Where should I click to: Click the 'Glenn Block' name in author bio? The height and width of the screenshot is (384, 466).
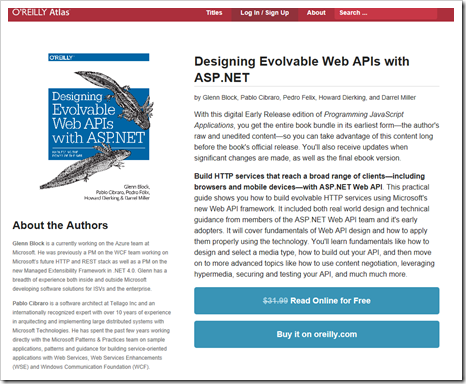(x=28, y=243)
